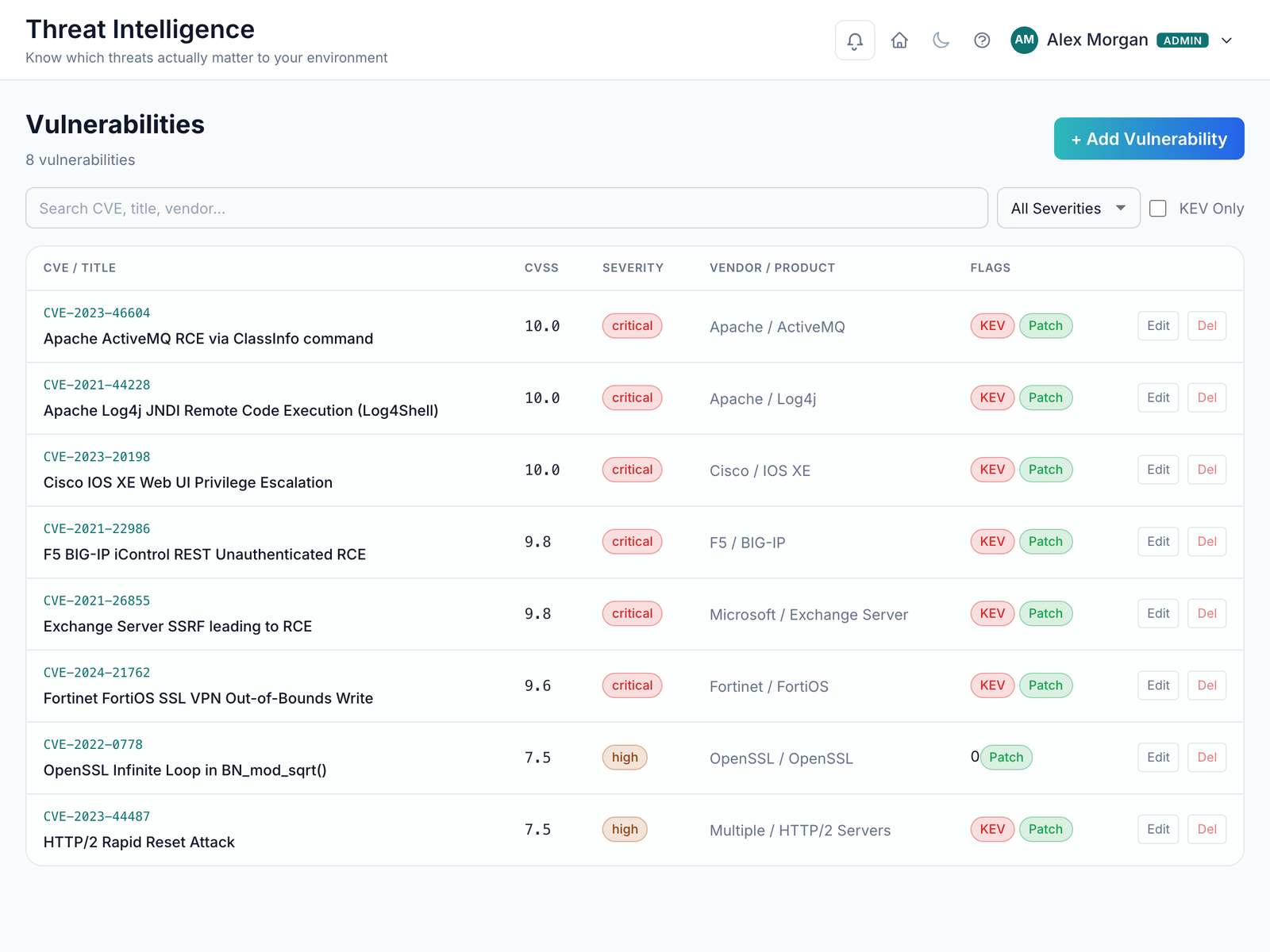Click Patch flag in OpenSSL row

coord(1006,758)
